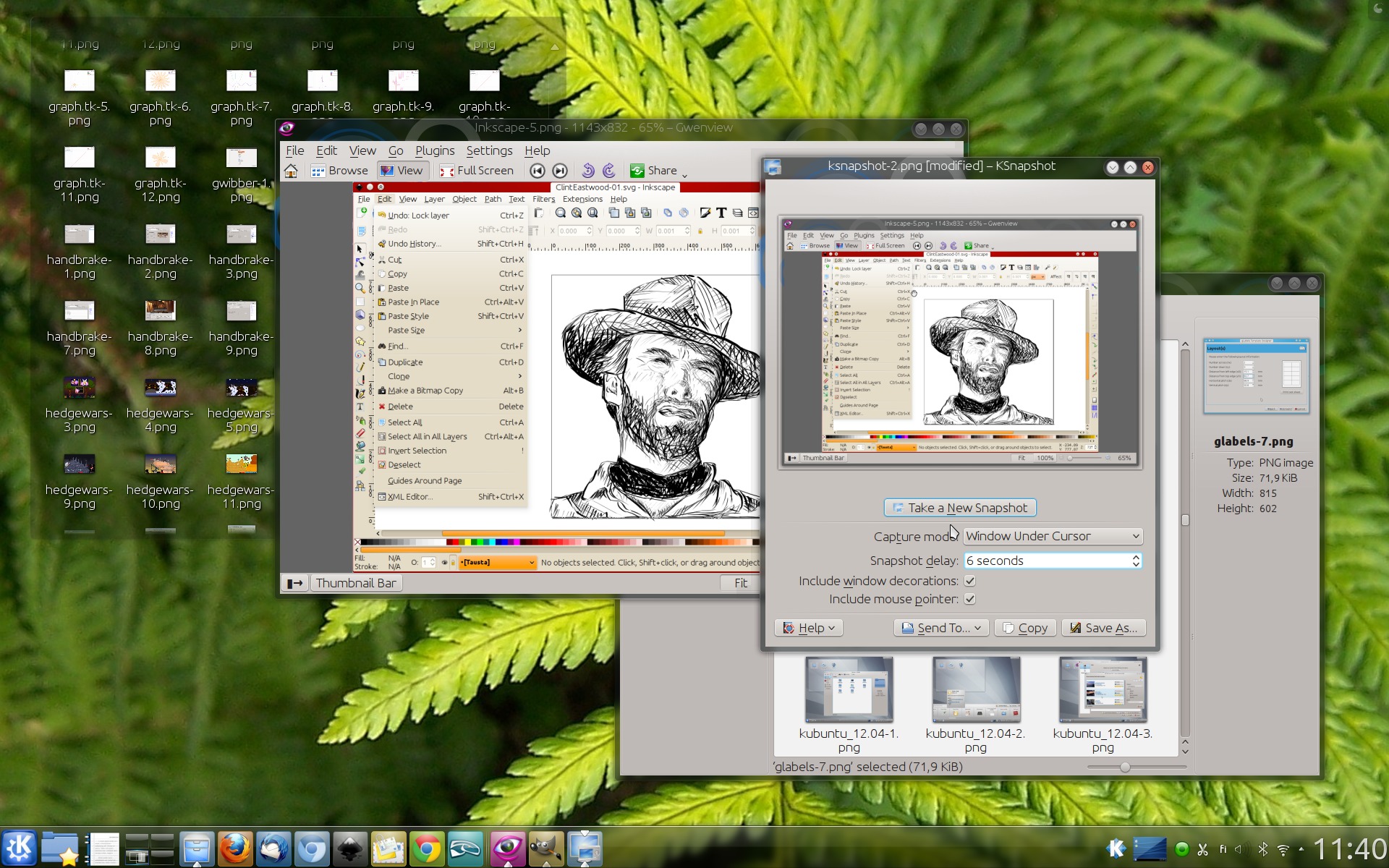Click the KSnapshot preview image
Viewport: 1389px width, 868px height.
pos(960,342)
